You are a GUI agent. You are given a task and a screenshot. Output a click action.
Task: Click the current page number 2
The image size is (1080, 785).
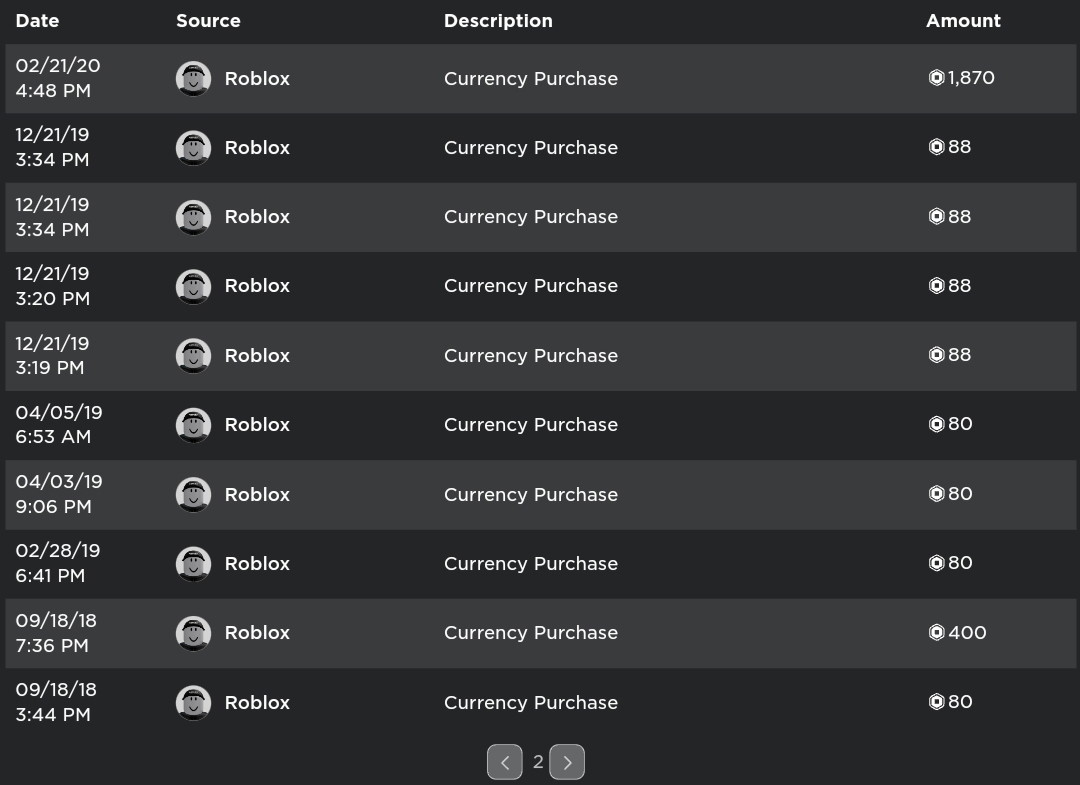538,762
